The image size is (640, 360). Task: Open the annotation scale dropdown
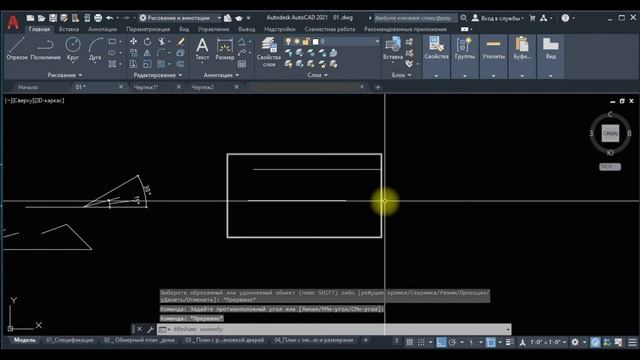(548, 342)
